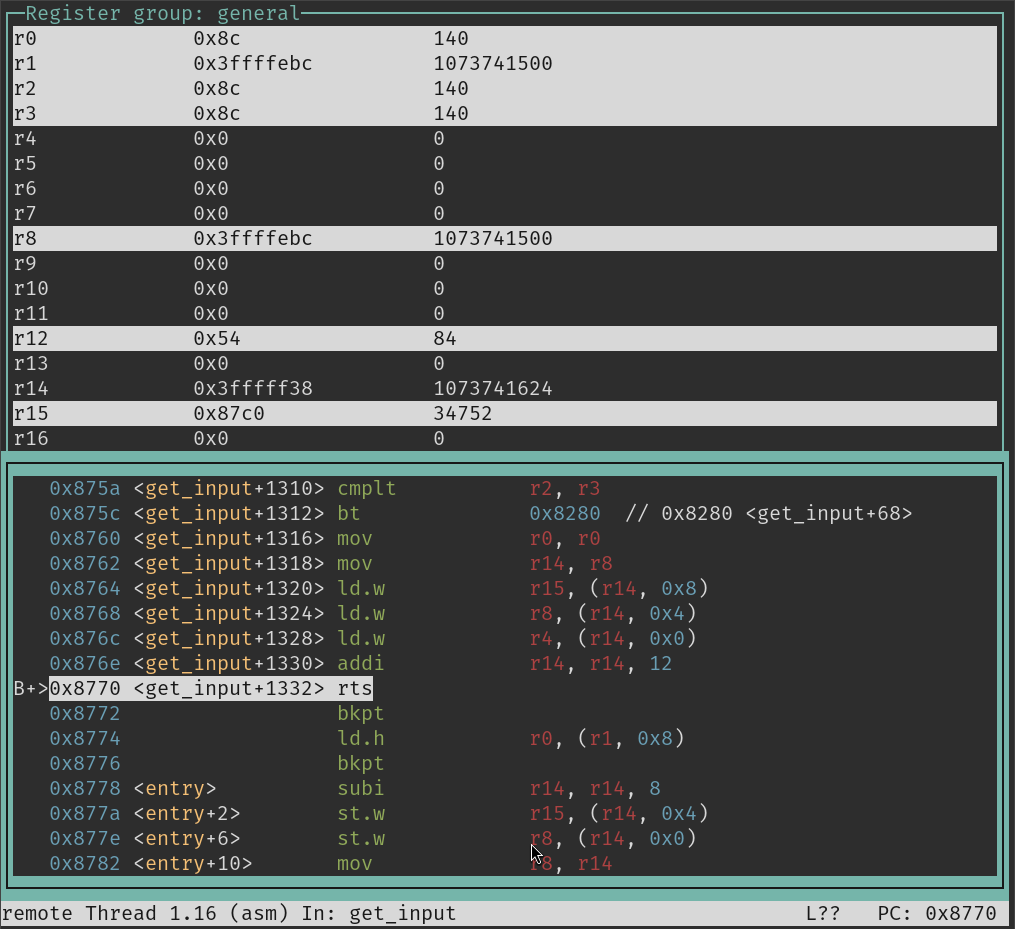Image resolution: width=1015 pixels, height=929 pixels.
Task: Select the r11 register name
Action: coord(31,313)
